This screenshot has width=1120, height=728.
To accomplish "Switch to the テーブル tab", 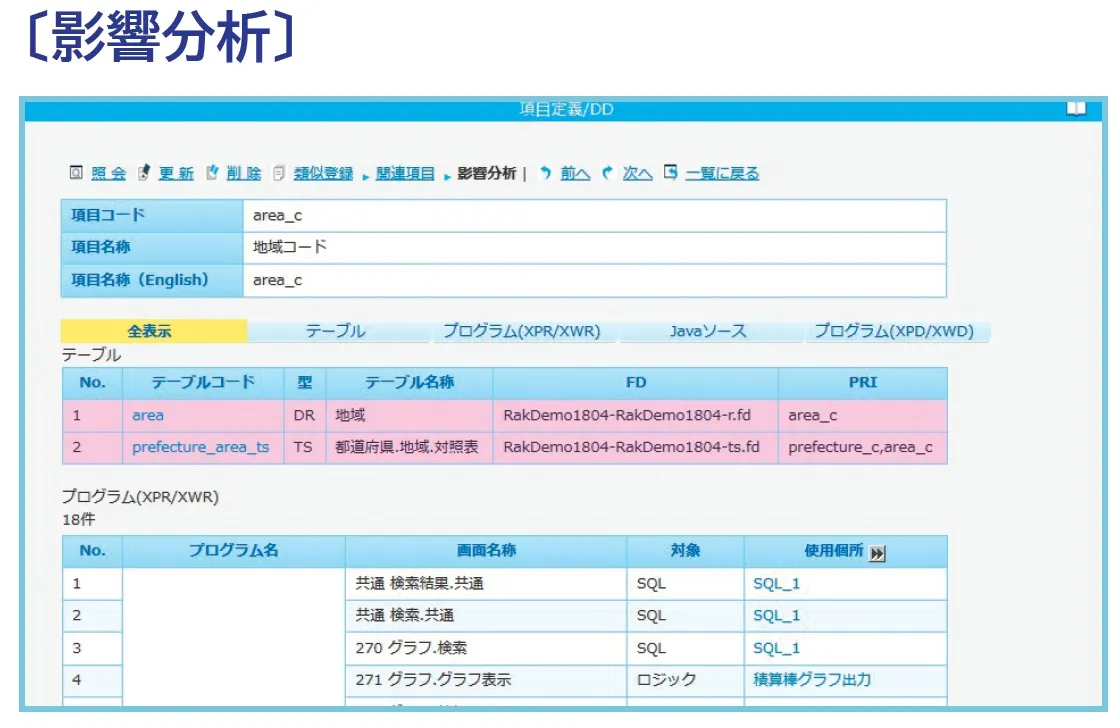I will 336,332.
